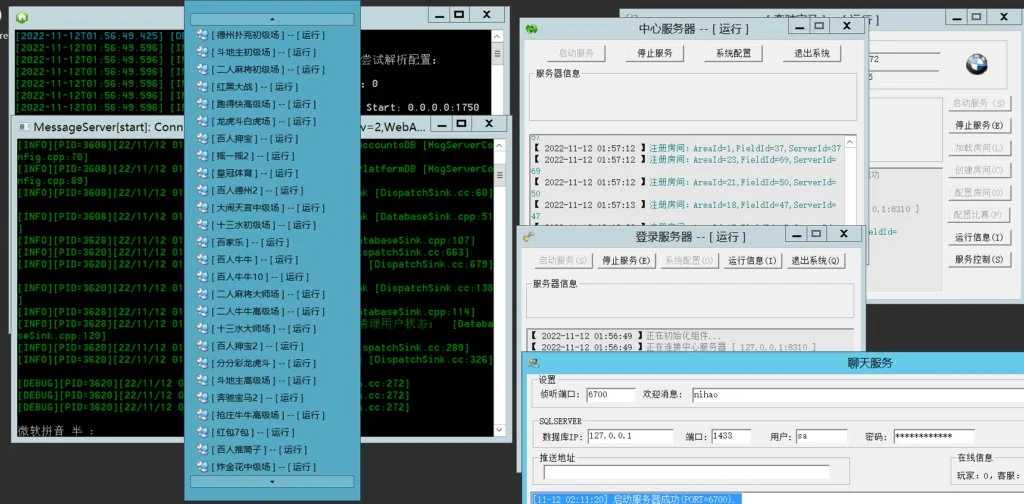Click the 斗地主初级场 server icon in list
This screenshot has width=1024, height=504.
coord(202,52)
